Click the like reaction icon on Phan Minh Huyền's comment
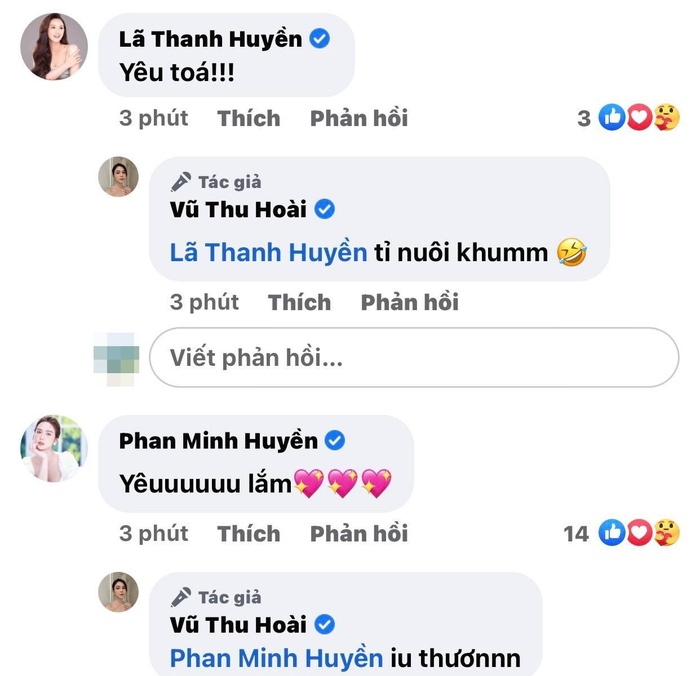 [611, 533]
